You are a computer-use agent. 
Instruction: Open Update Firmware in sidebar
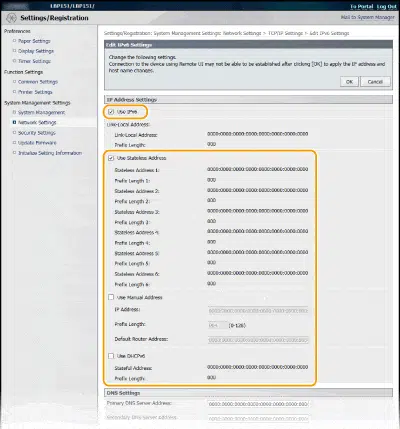[x=37, y=143]
